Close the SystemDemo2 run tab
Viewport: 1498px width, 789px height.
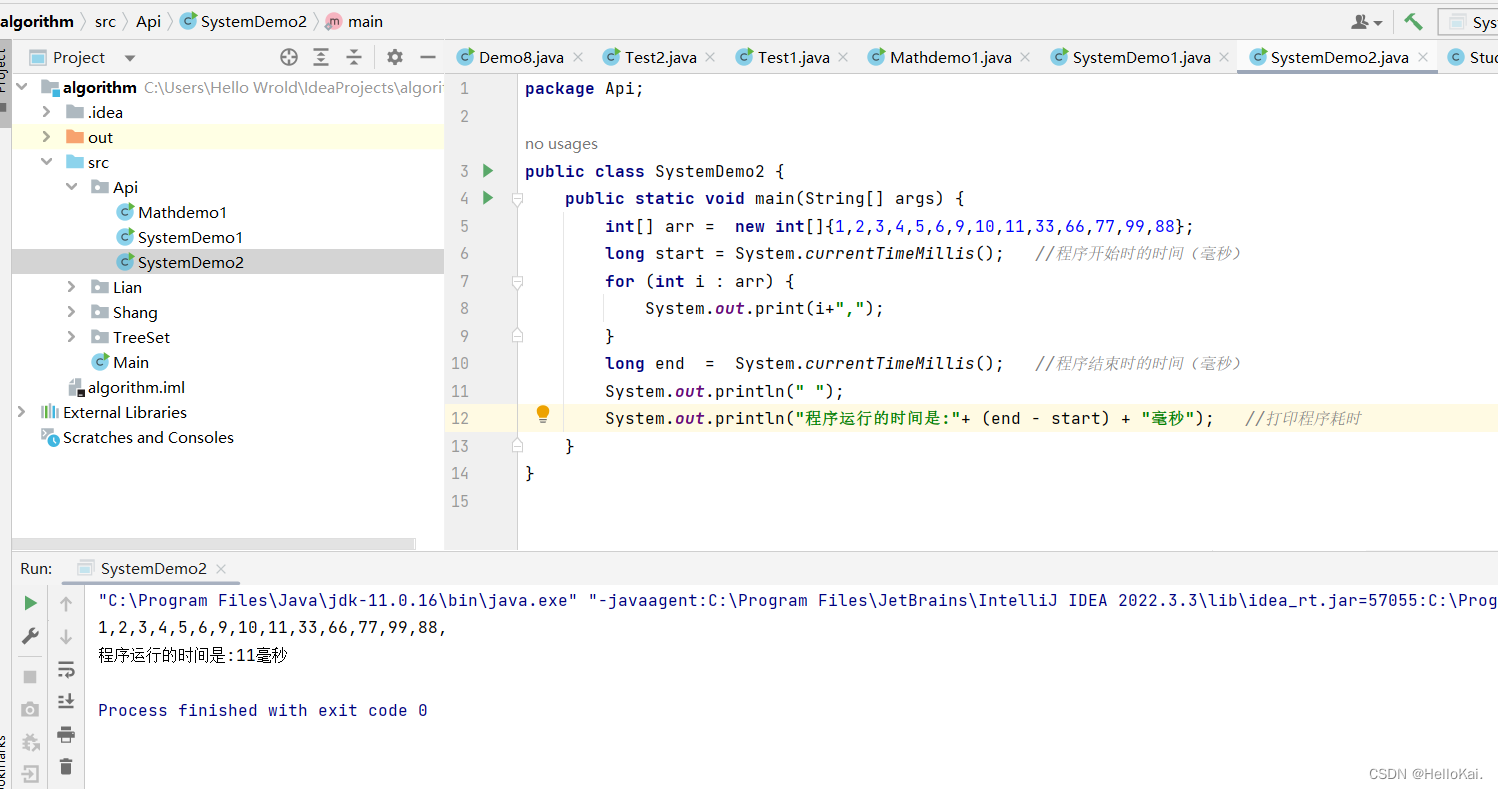221,569
